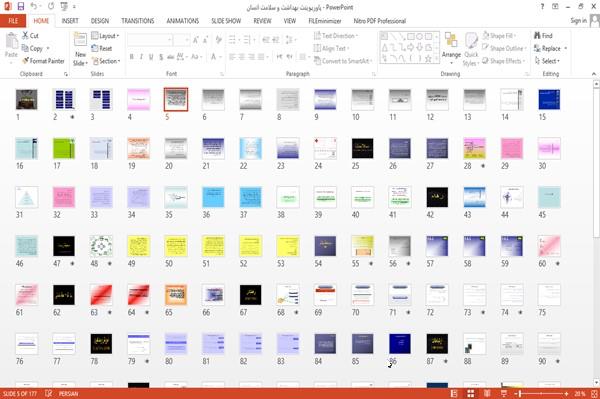Start Slide Show from status bar icon

pyautogui.click(x=504, y=394)
